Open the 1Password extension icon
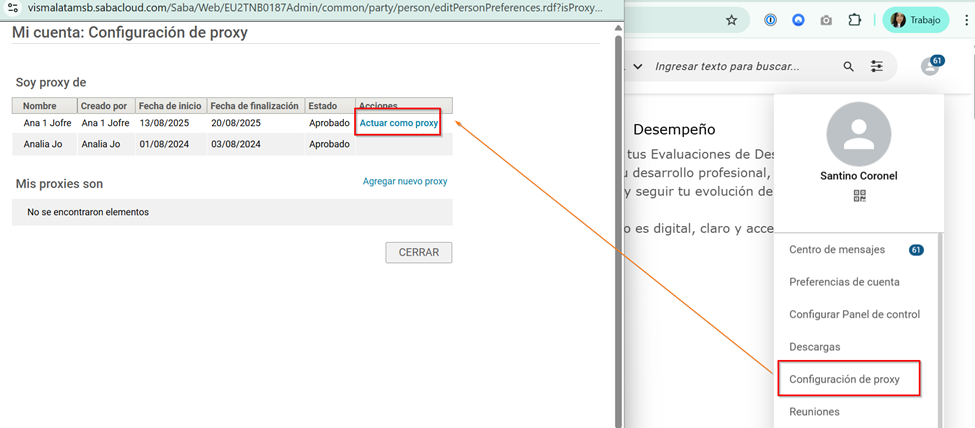The image size is (975, 428). click(771, 20)
